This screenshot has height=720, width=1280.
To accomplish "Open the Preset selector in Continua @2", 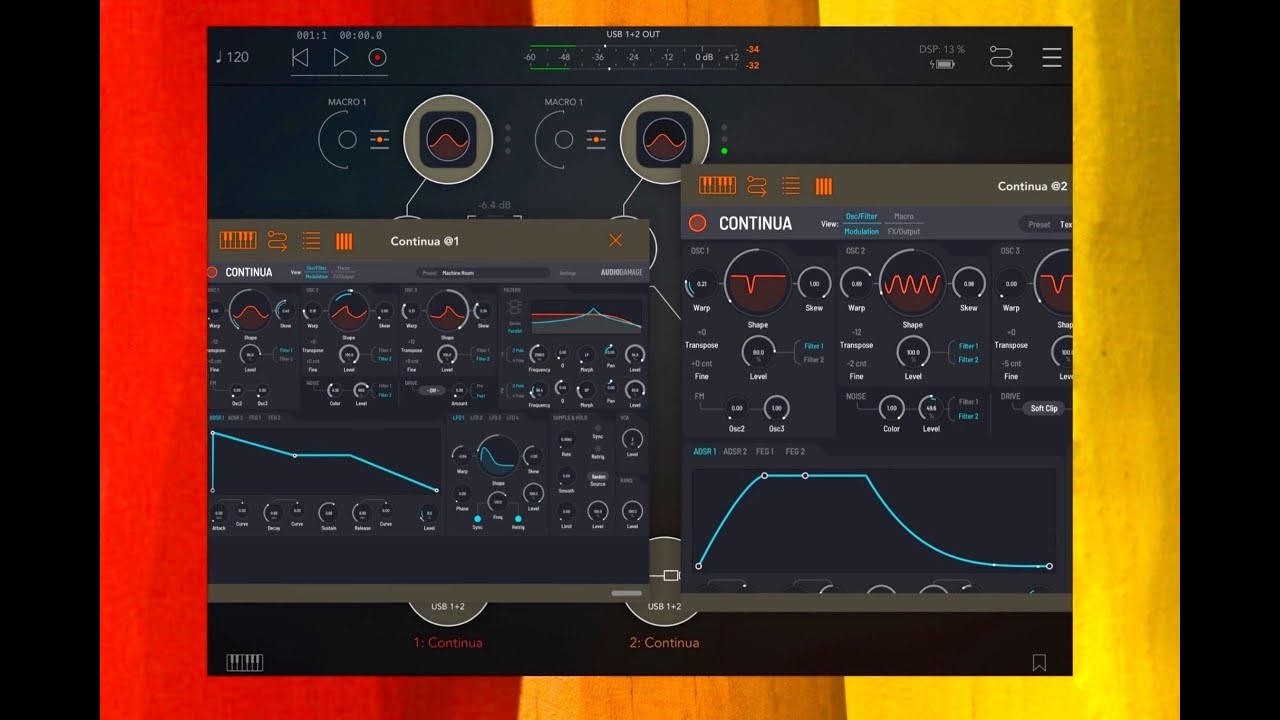I will coord(1045,224).
